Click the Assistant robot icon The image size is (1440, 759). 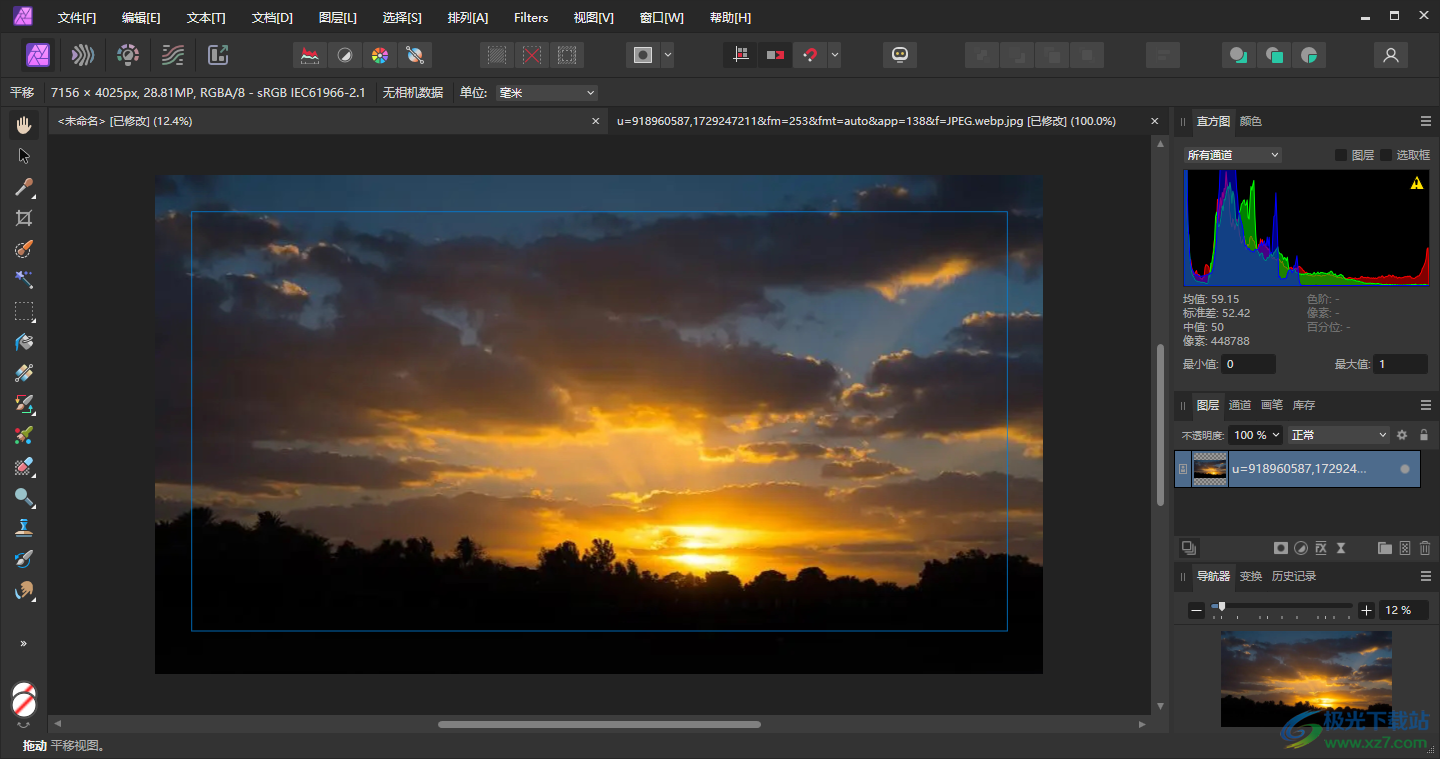[899, 55]
